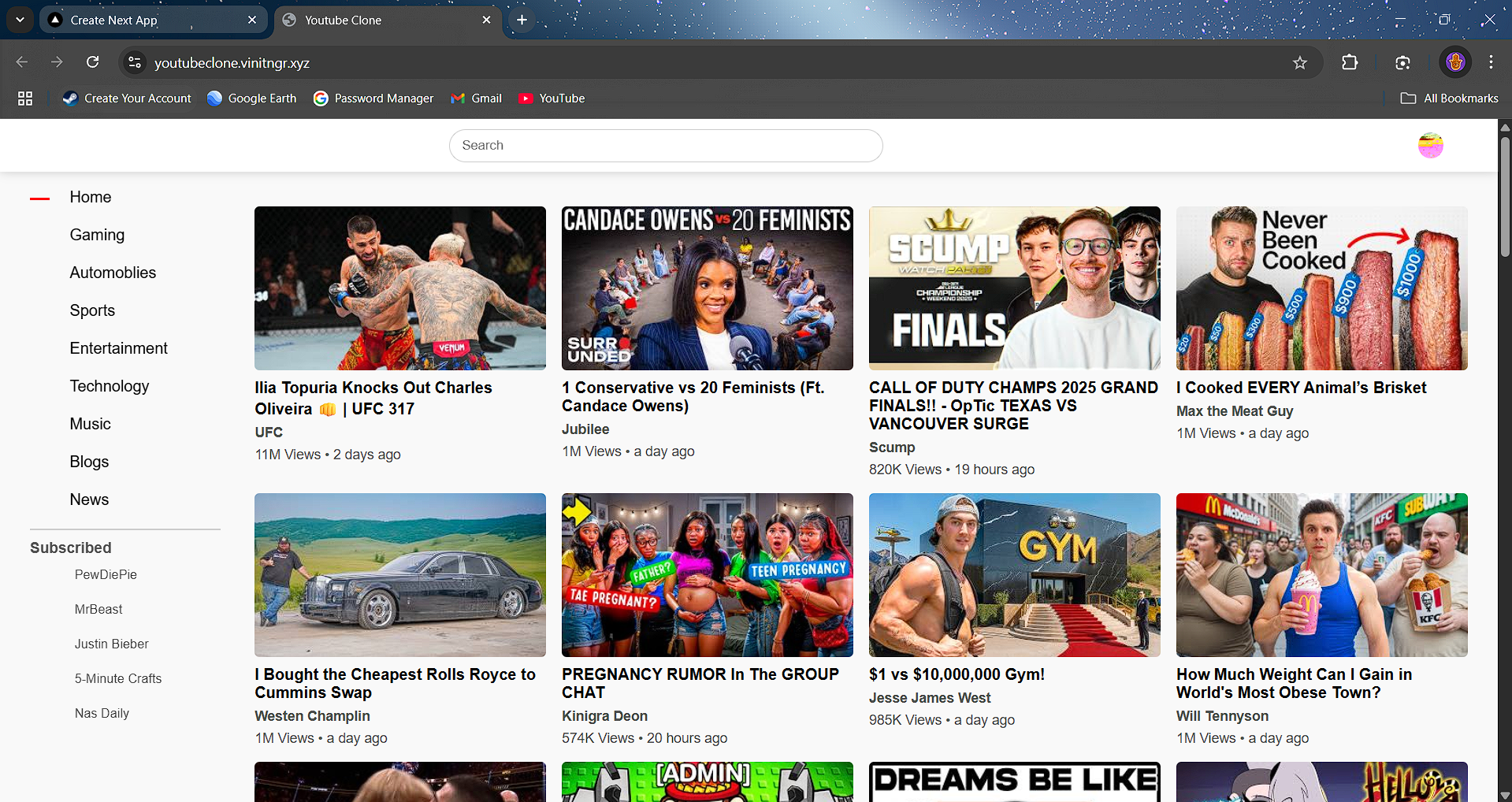The height and width of the screenshot is (802, 1512).
Task: Click title 'I Bought the Cheapest Rolls Royce'
Action: [x=396, y=684]
